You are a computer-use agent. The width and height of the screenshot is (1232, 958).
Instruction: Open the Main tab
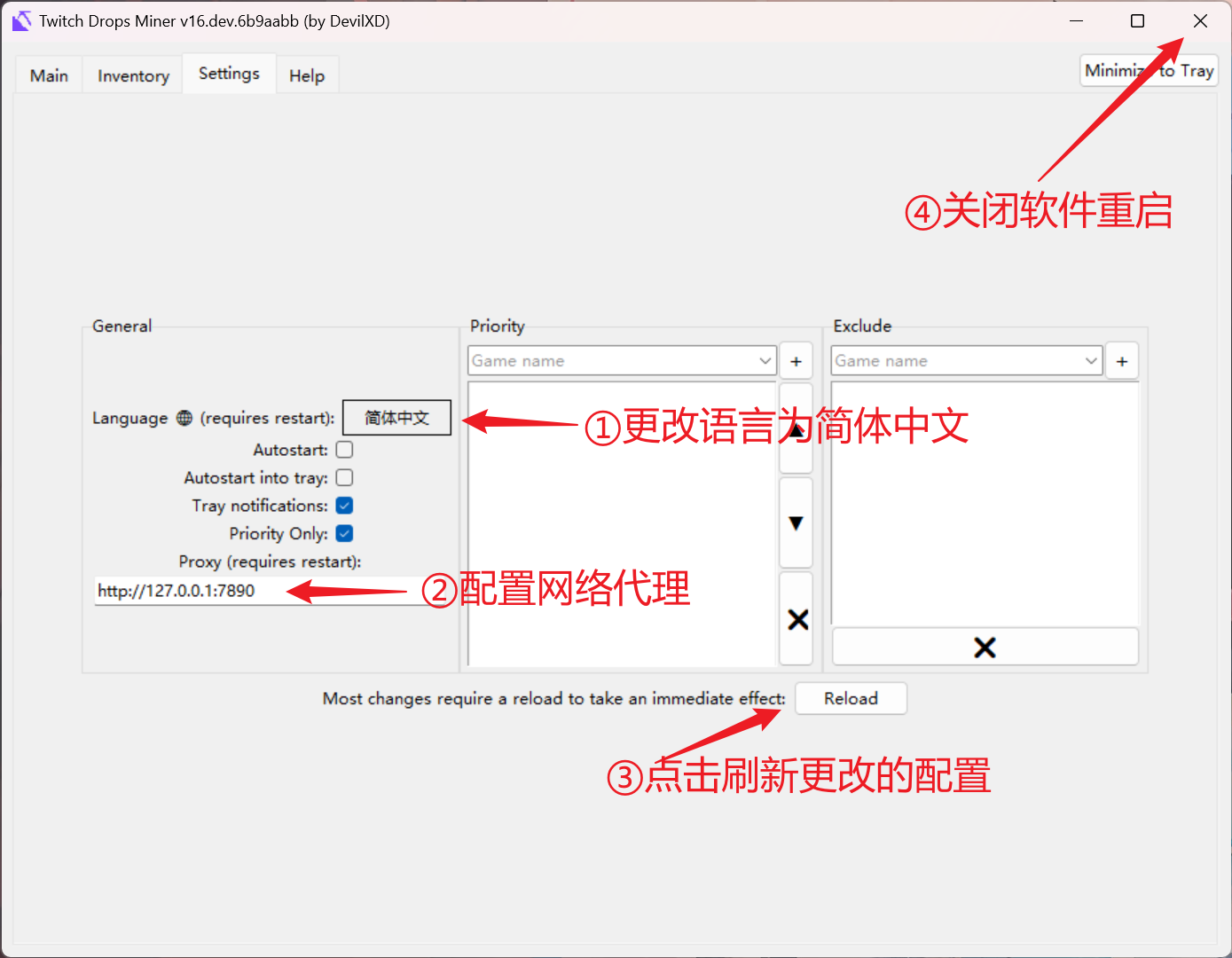(x=49, y=75)
